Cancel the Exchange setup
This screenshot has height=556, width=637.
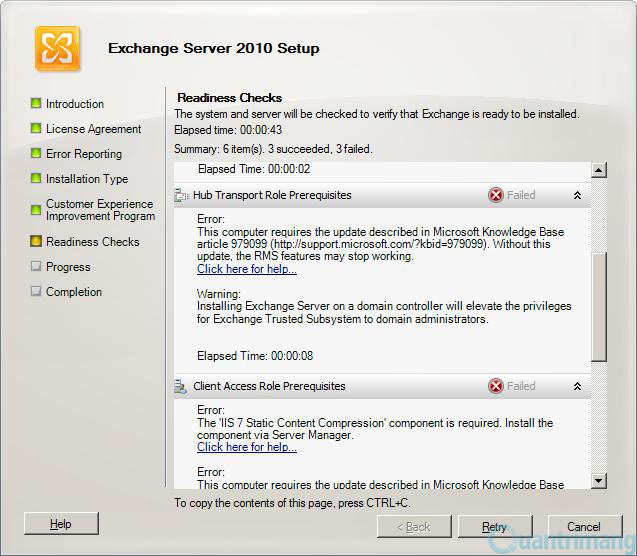[x=585, y=527]
